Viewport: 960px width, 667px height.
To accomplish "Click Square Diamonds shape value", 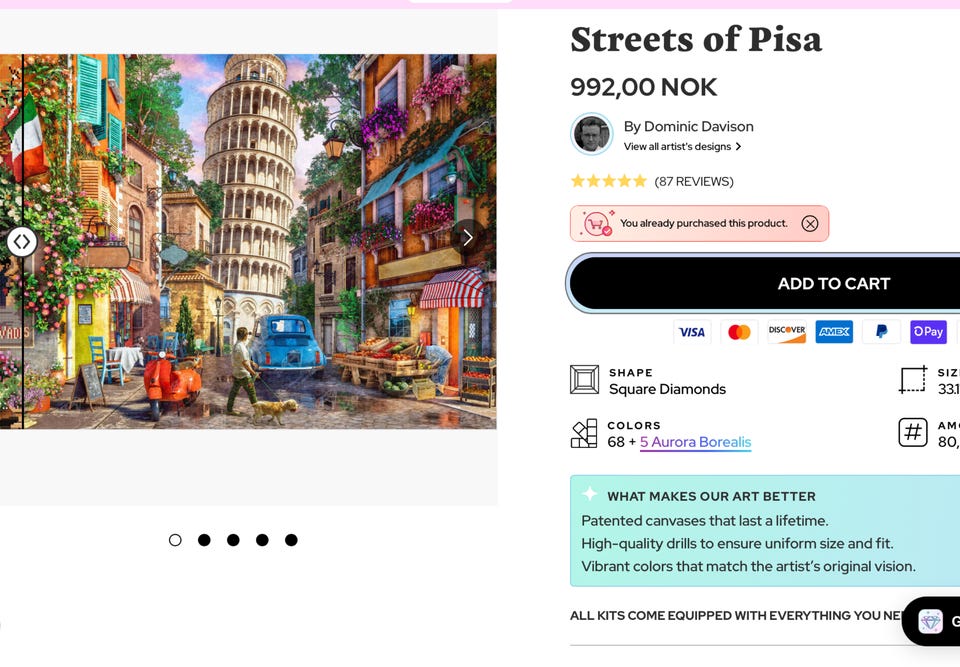I will (667, 389).
